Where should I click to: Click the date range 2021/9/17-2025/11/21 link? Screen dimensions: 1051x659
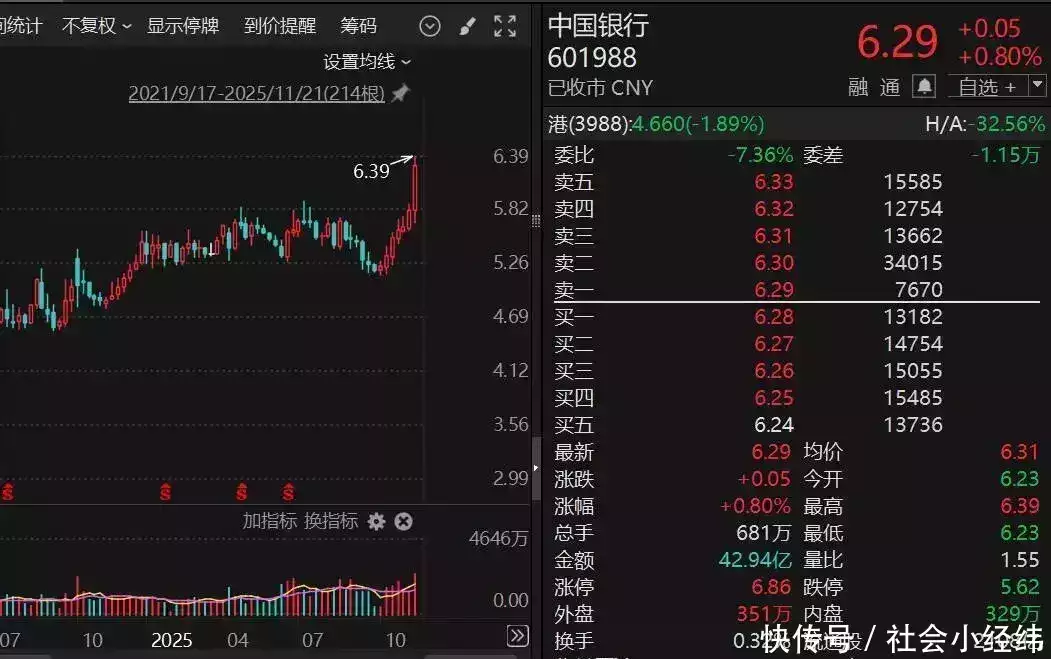[x=258, y=91]
